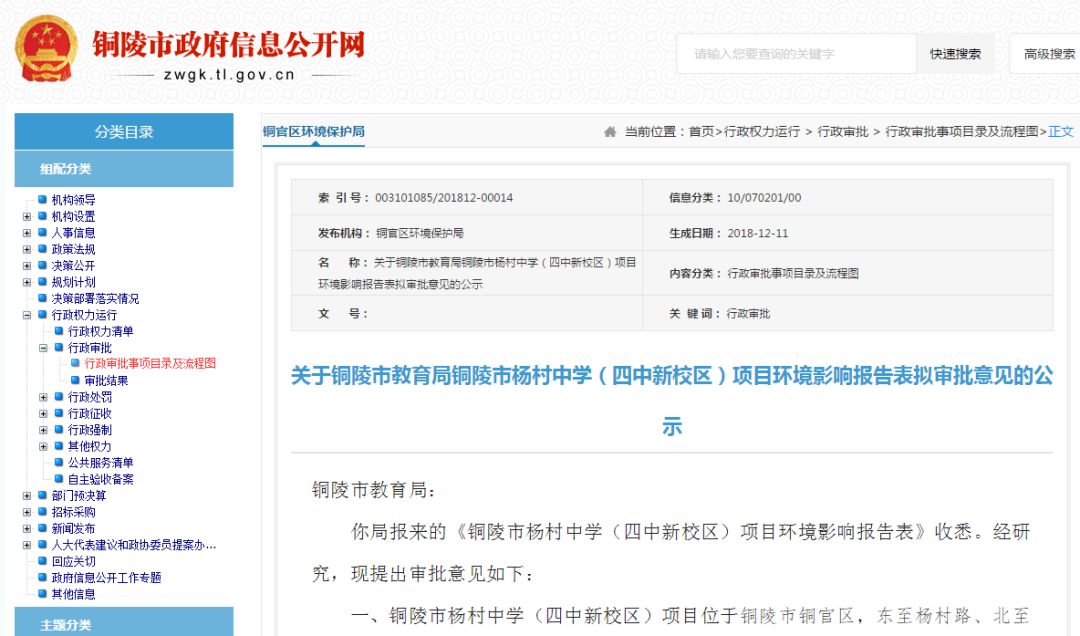Viewport: 1080px width, 636px height.
Task: Click blue bullet icon next to 机构领导
Action: pos(43,200)
